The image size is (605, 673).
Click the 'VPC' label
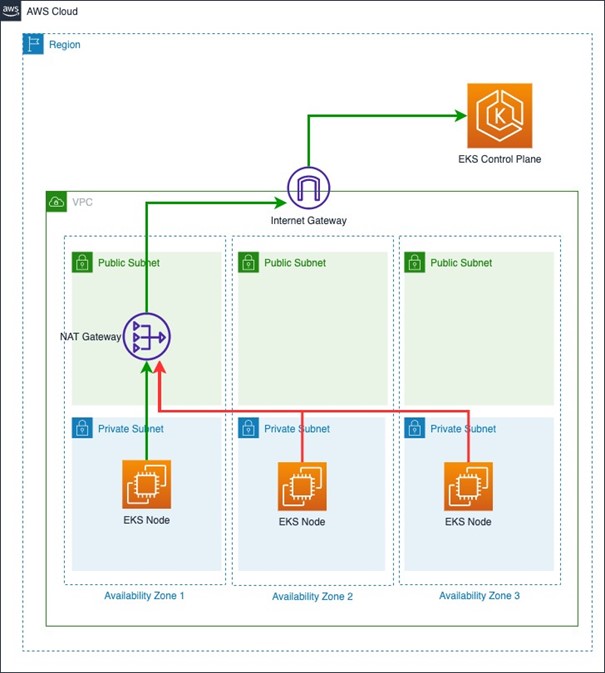(x=82, y=202)
